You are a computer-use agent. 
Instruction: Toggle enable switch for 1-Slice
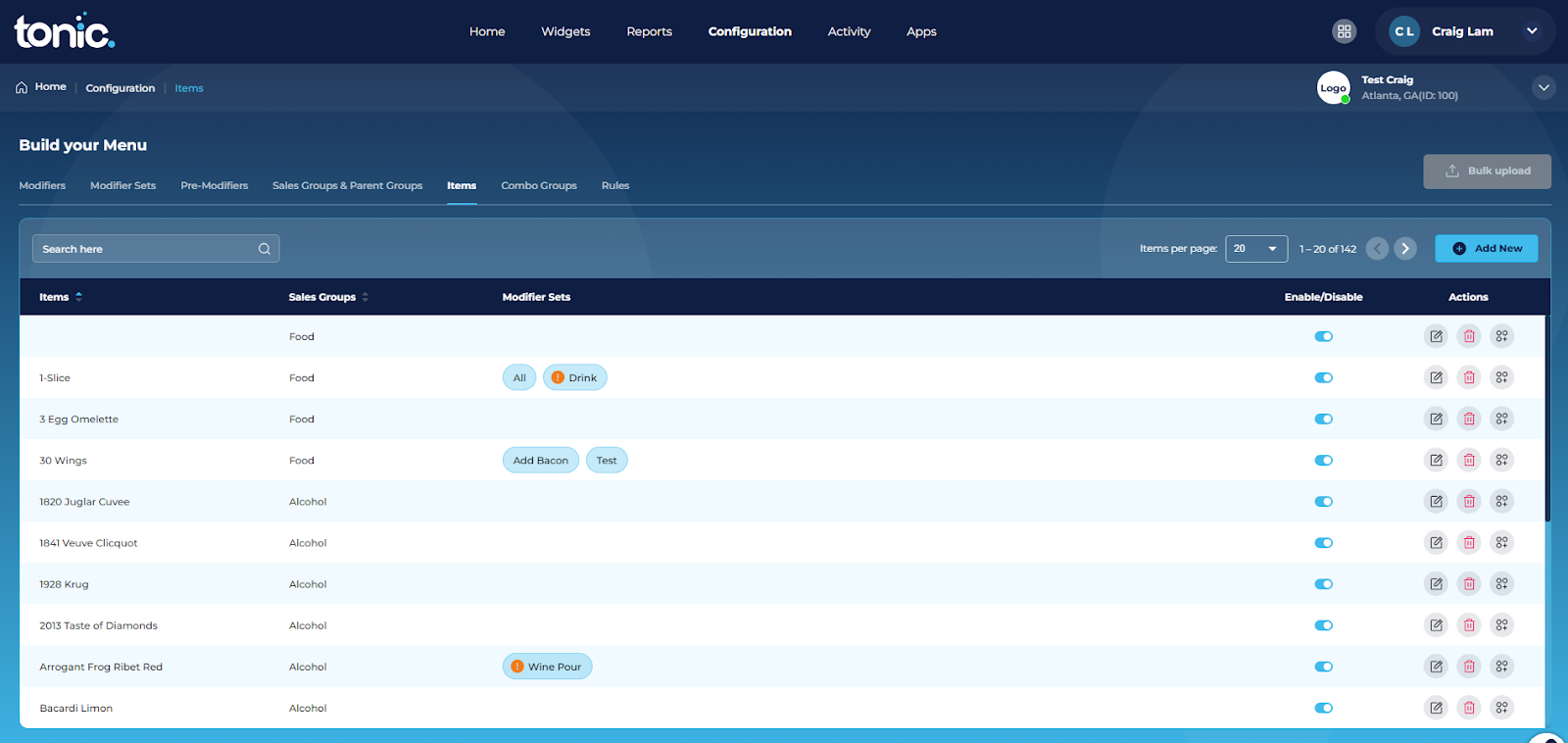pos(1324,377)
